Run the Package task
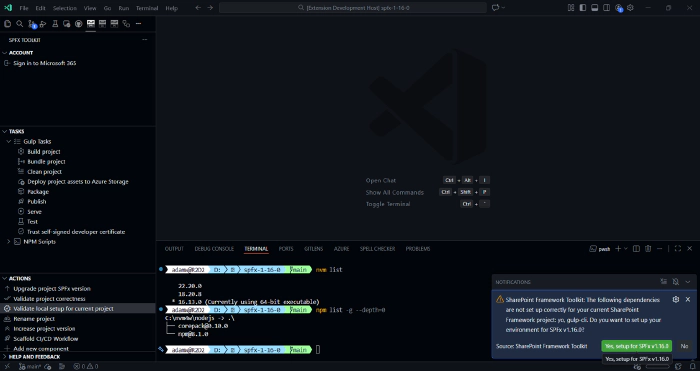Screen dimensions: 700x371 point(38,192)
